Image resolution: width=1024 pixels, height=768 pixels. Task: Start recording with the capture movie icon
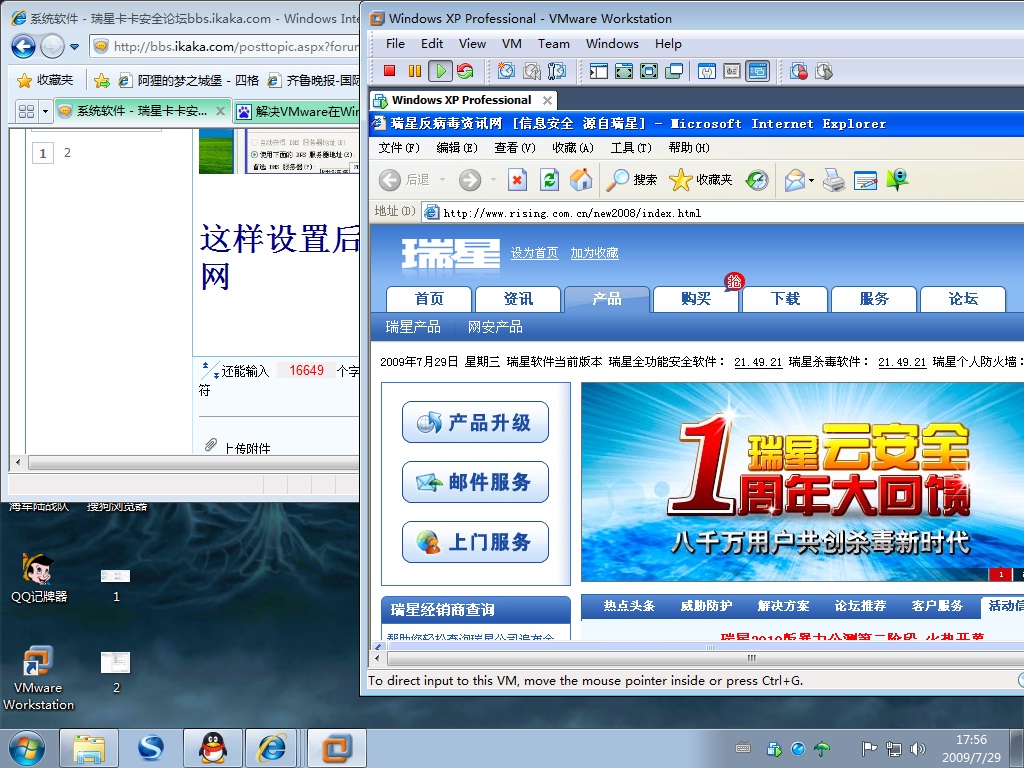pos(799,71)
